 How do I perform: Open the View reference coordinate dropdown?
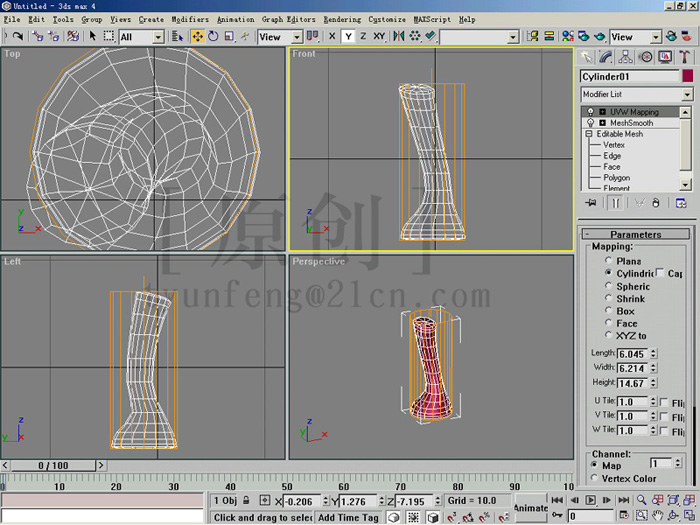coord(296,37)
